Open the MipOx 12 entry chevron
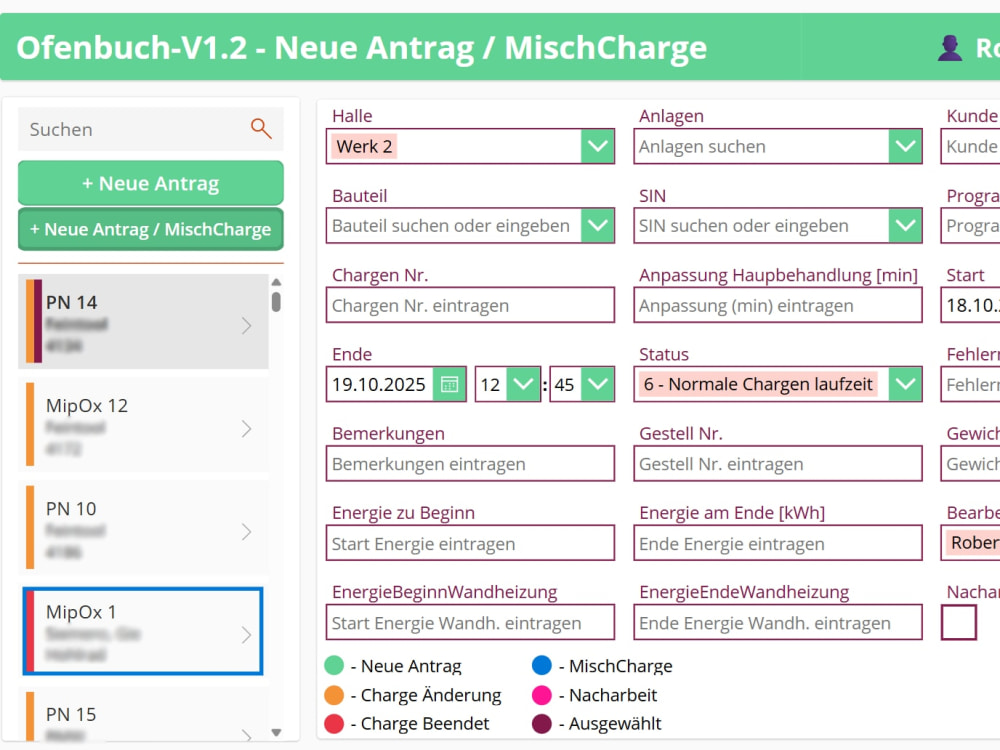Viewport: 1000px width, 750px height. pos(247,429)
